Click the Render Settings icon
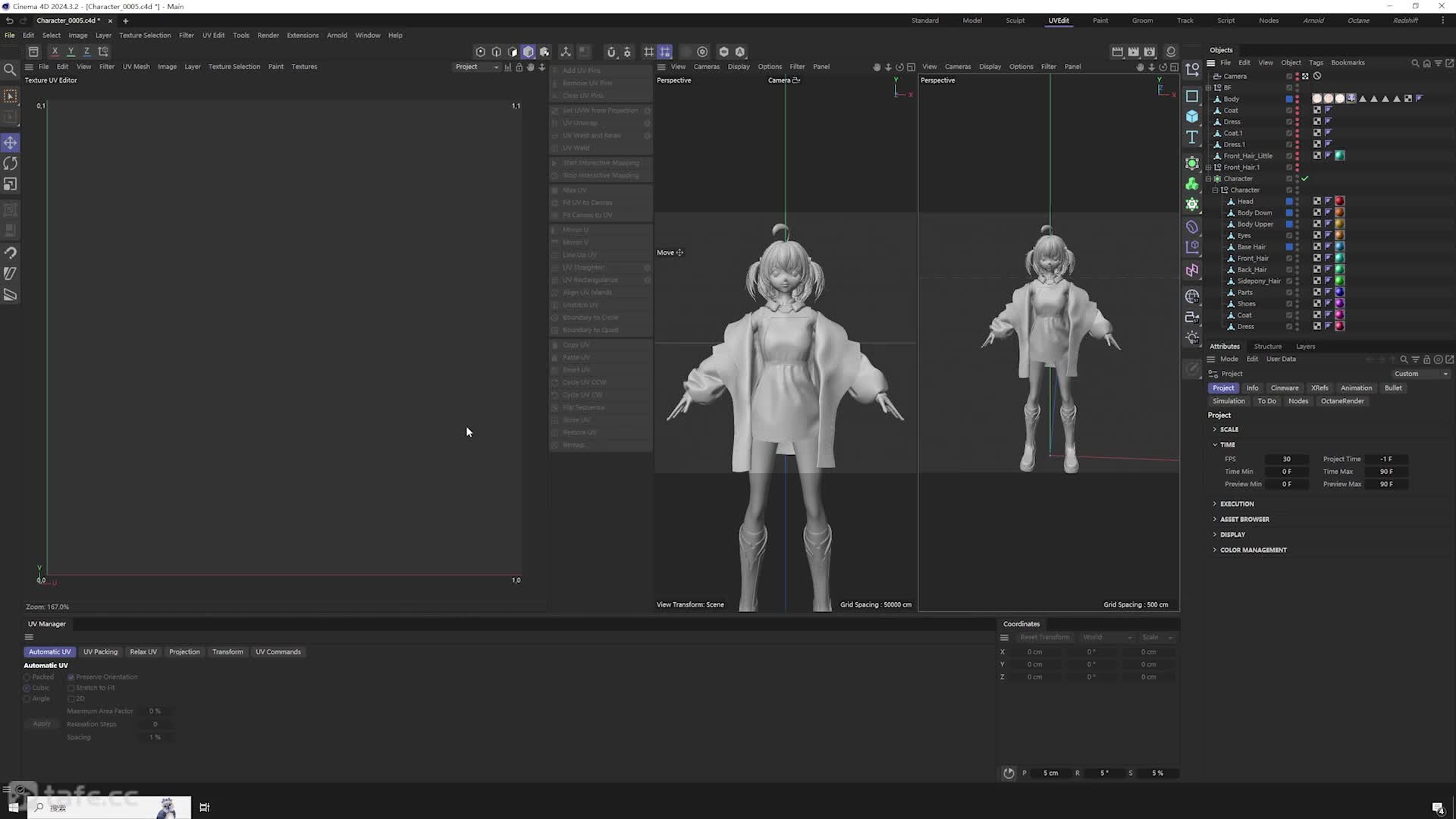The image size is (1456, 819). [1150, 52]
